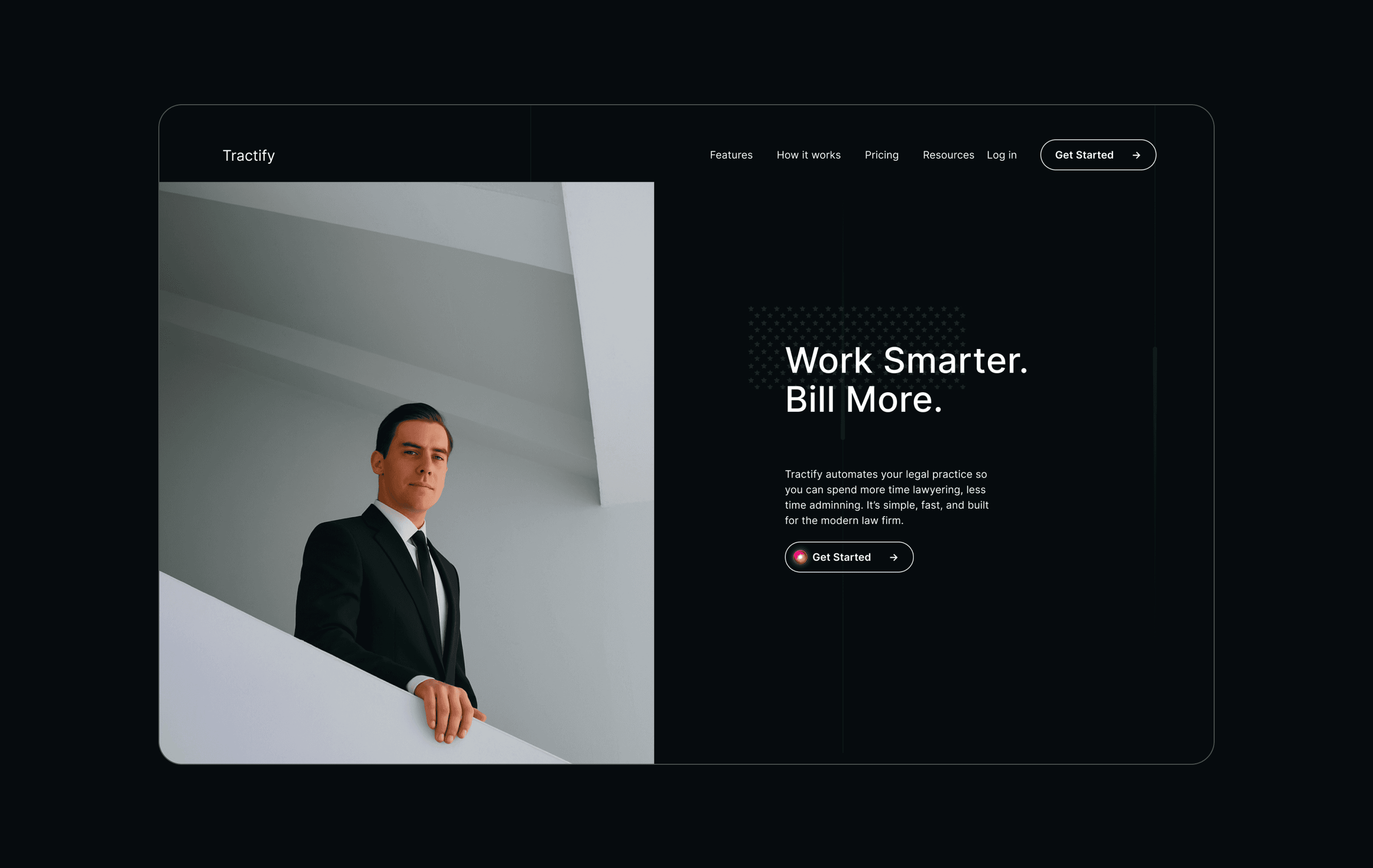Follow the Log in link

[1002, 156]
